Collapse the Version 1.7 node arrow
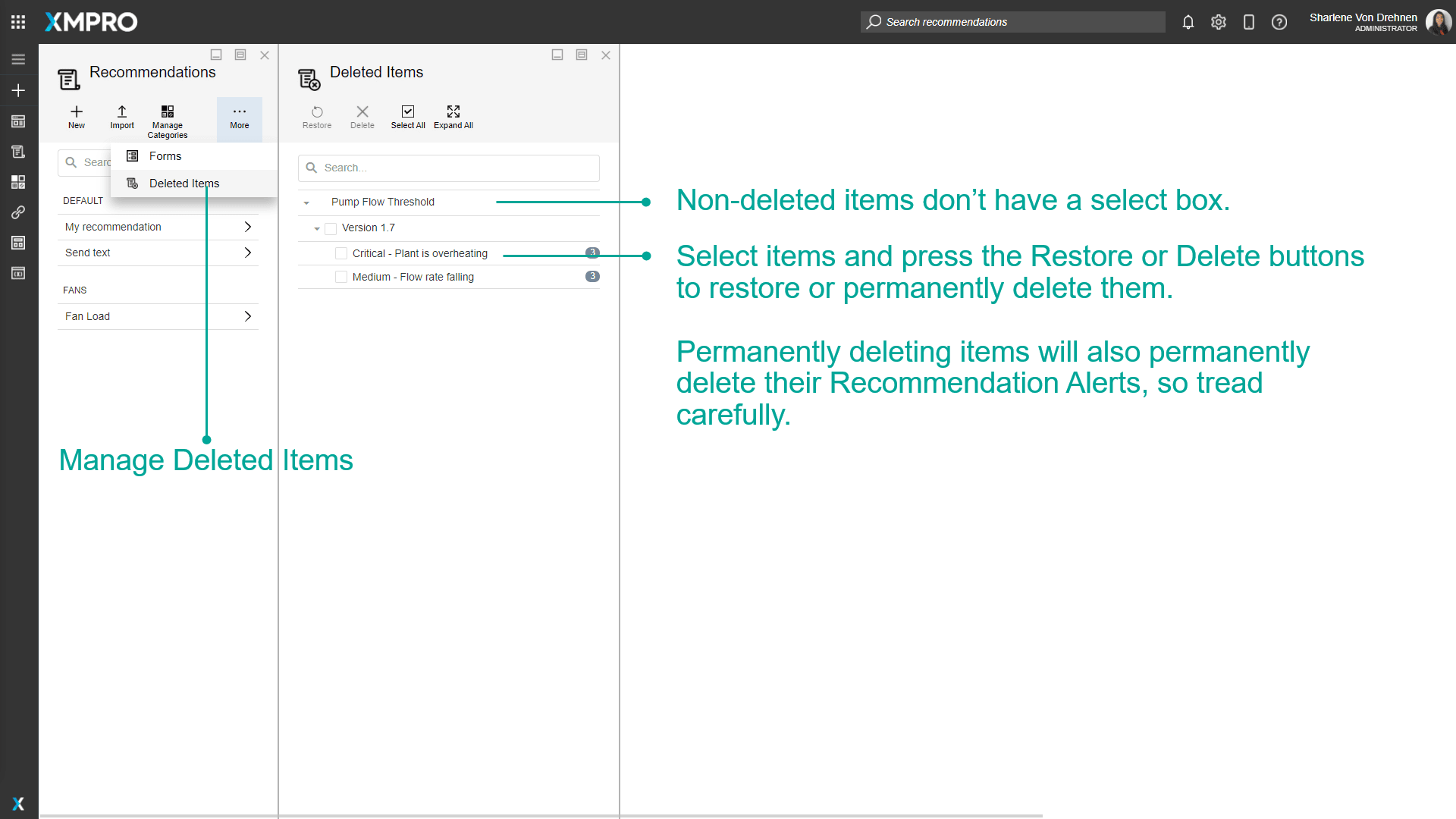Image resolution: width=1456 pixels, height=819 pixels. pyautogui.click(x=317, y=228)
